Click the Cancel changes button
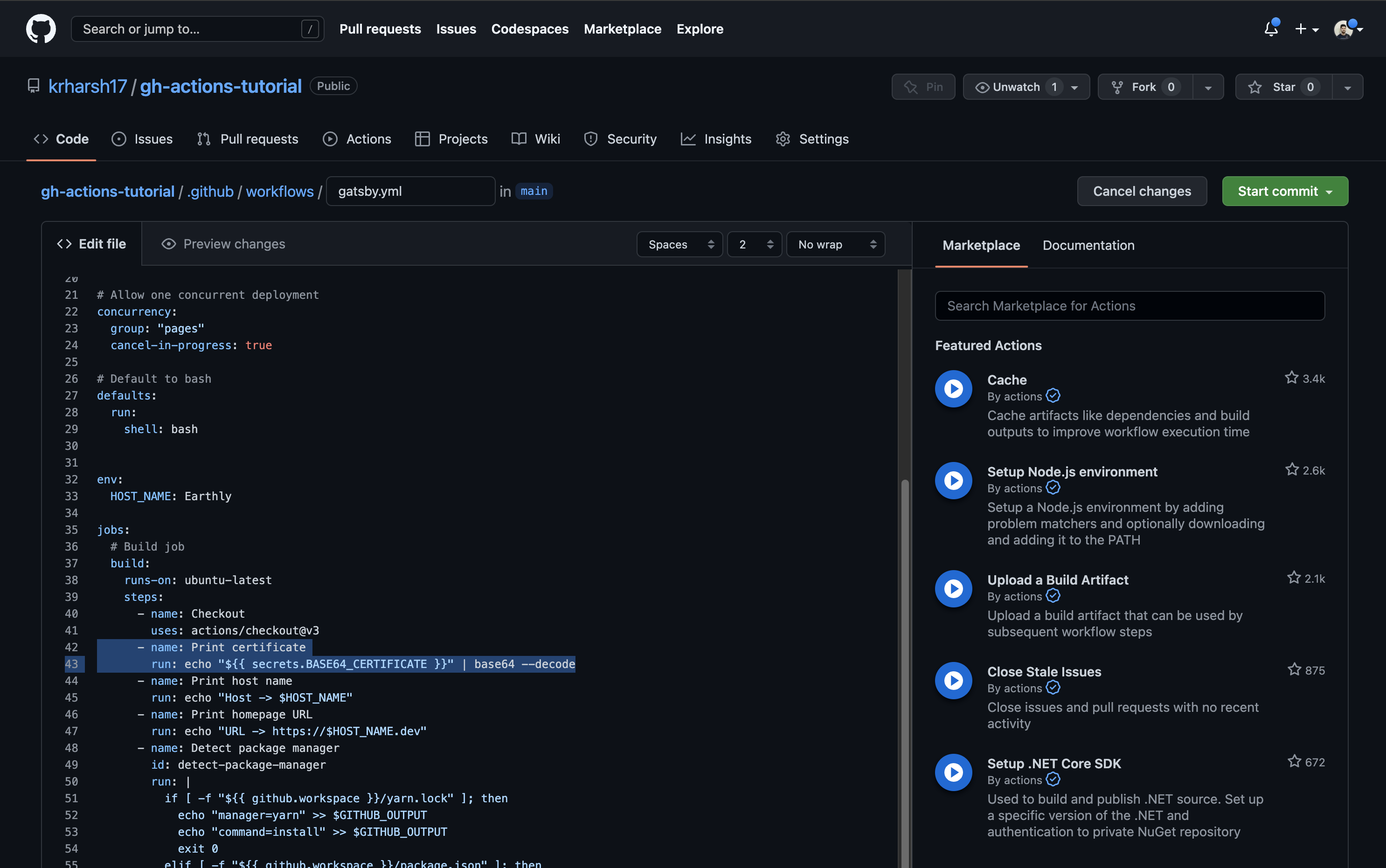 [1142, 191]
